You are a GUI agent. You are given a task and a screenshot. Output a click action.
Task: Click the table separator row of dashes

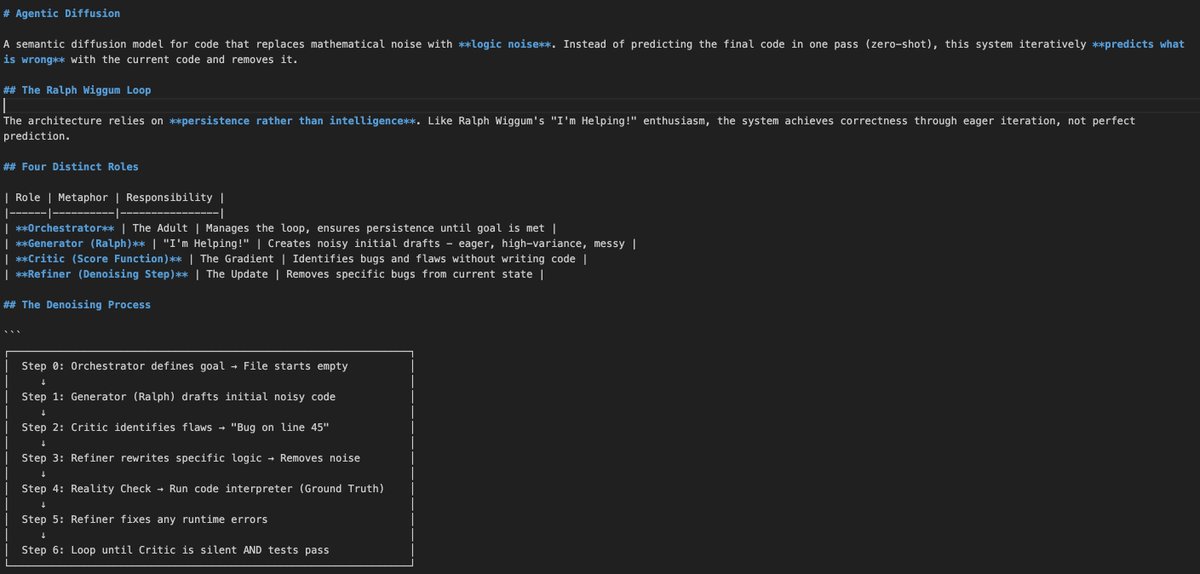113,212
